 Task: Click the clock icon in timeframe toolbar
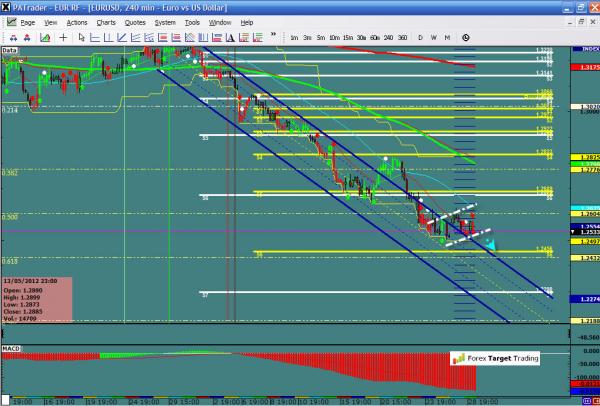coord(465,37)
